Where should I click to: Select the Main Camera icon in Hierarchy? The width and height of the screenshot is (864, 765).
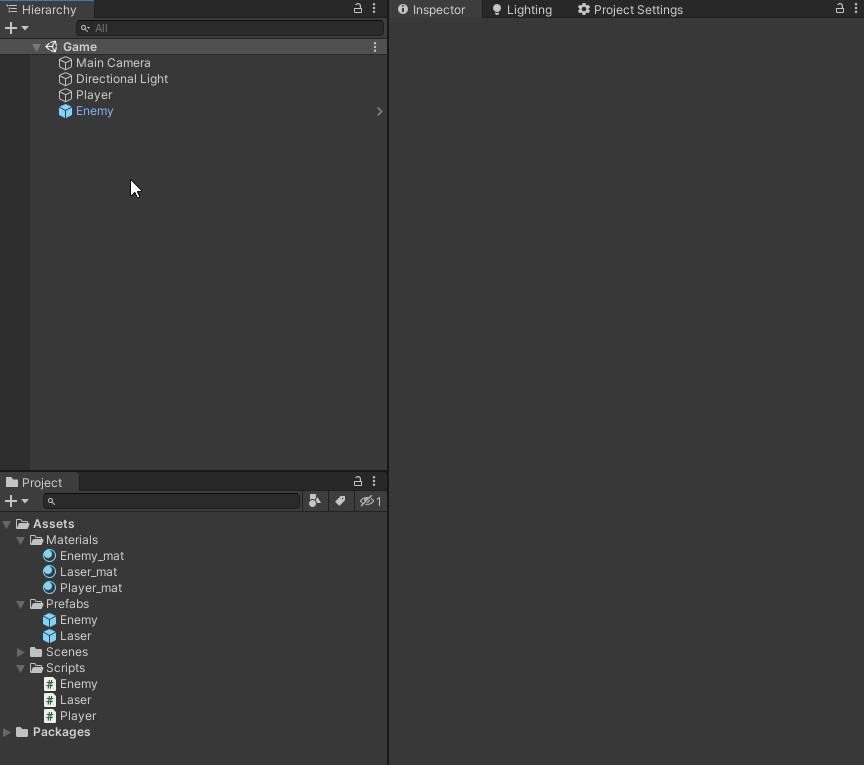pyautogui.click(x=68, y=62)
